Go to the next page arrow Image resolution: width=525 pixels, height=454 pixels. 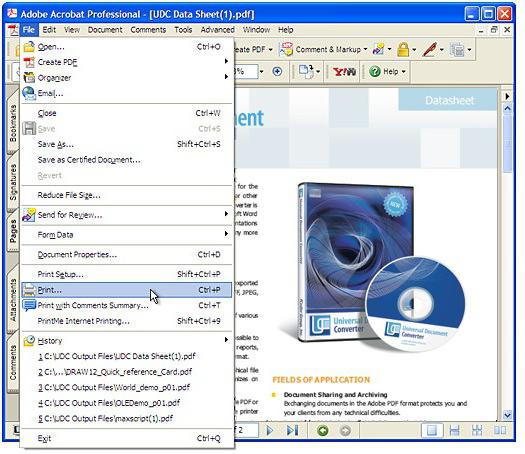(270, 430)
